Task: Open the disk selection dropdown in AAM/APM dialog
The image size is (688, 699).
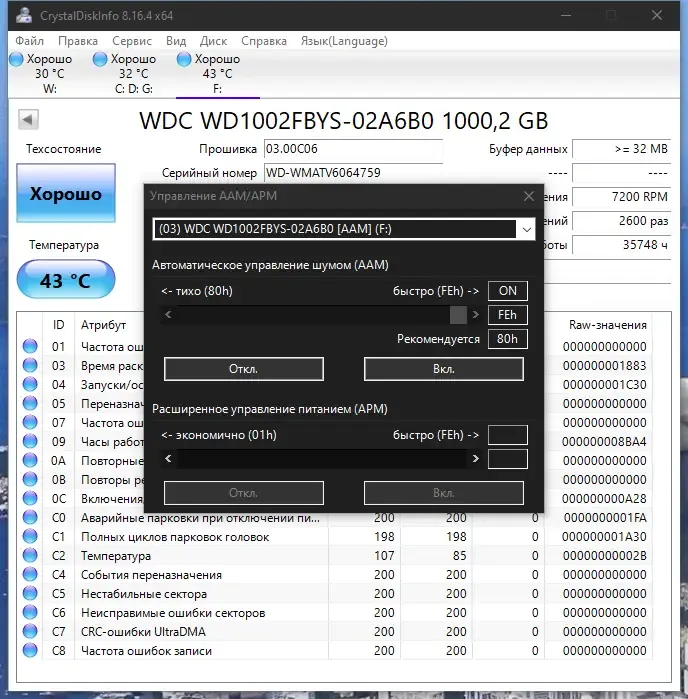Action: [526, 229]
